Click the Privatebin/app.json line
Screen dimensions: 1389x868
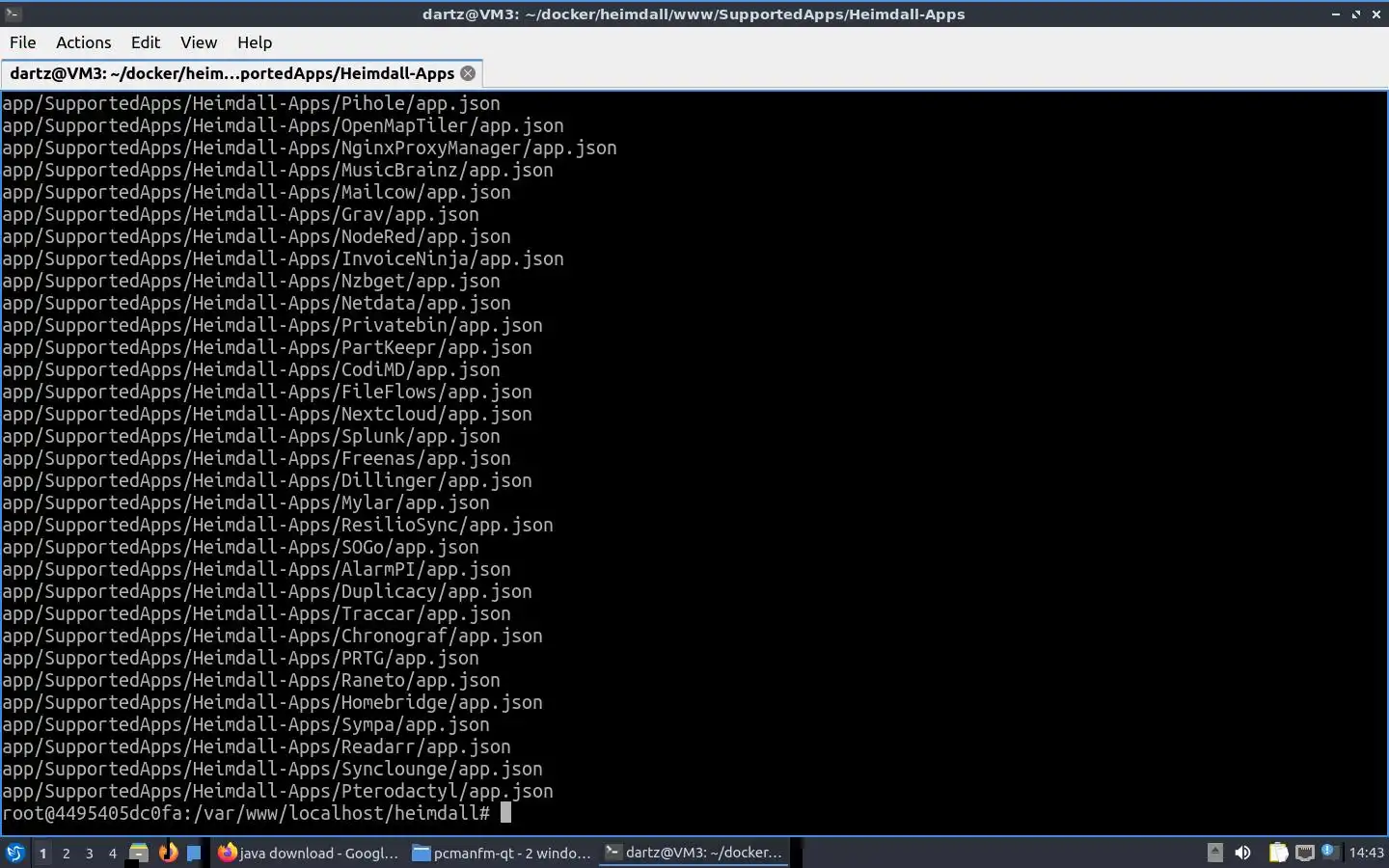pyautogui.click(x=272, y=325)
